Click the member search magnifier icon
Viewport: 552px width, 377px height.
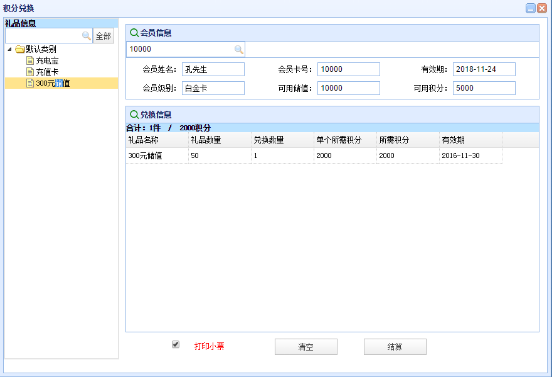click(x=239, y=49)
